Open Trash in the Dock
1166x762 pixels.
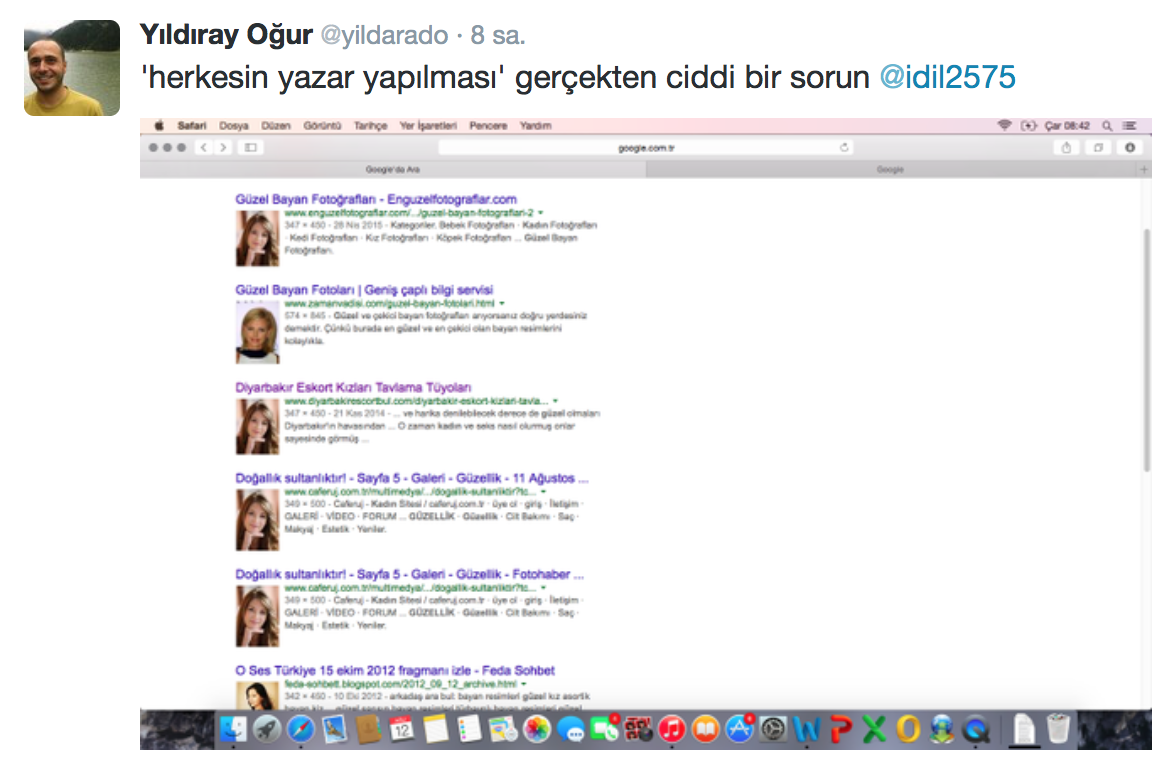(1058, 730)
